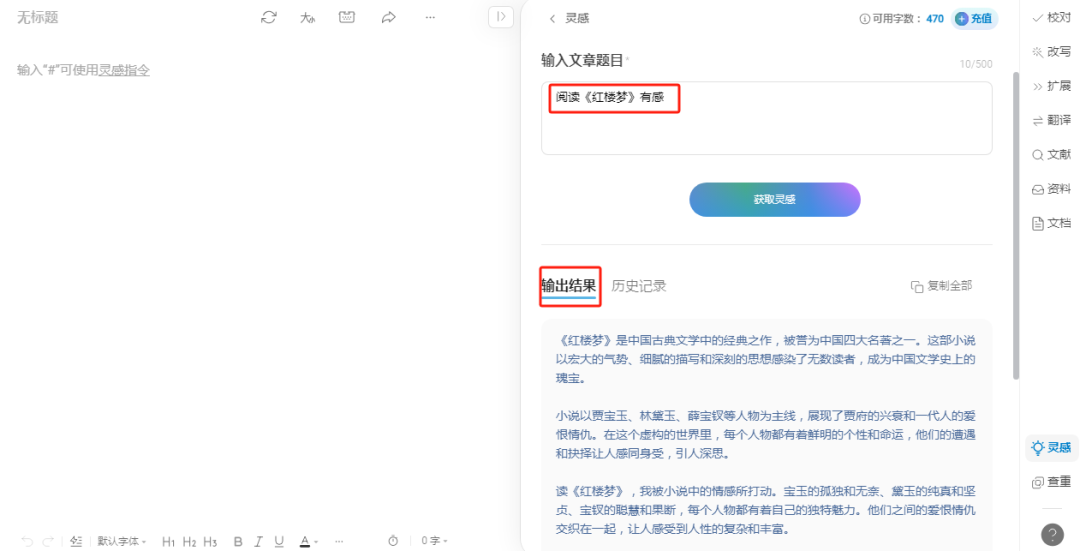Toggle italic formatting
Viewport: 1080px width, 551px height.
[258, 542]
